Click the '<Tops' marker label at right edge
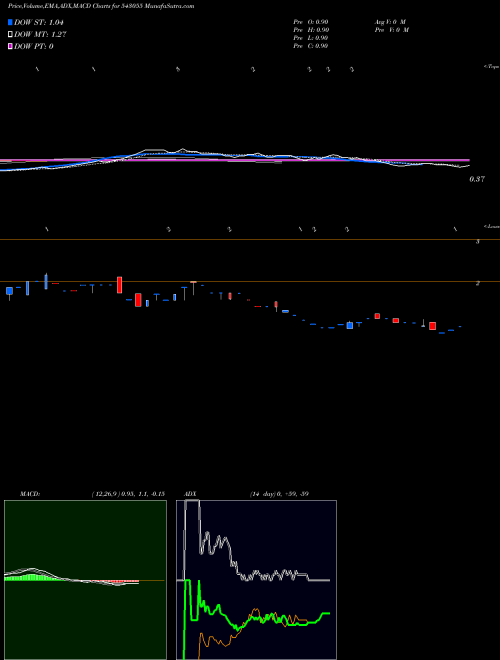The width and height of the screenshot is (500, 660). [x=492, y=67]
